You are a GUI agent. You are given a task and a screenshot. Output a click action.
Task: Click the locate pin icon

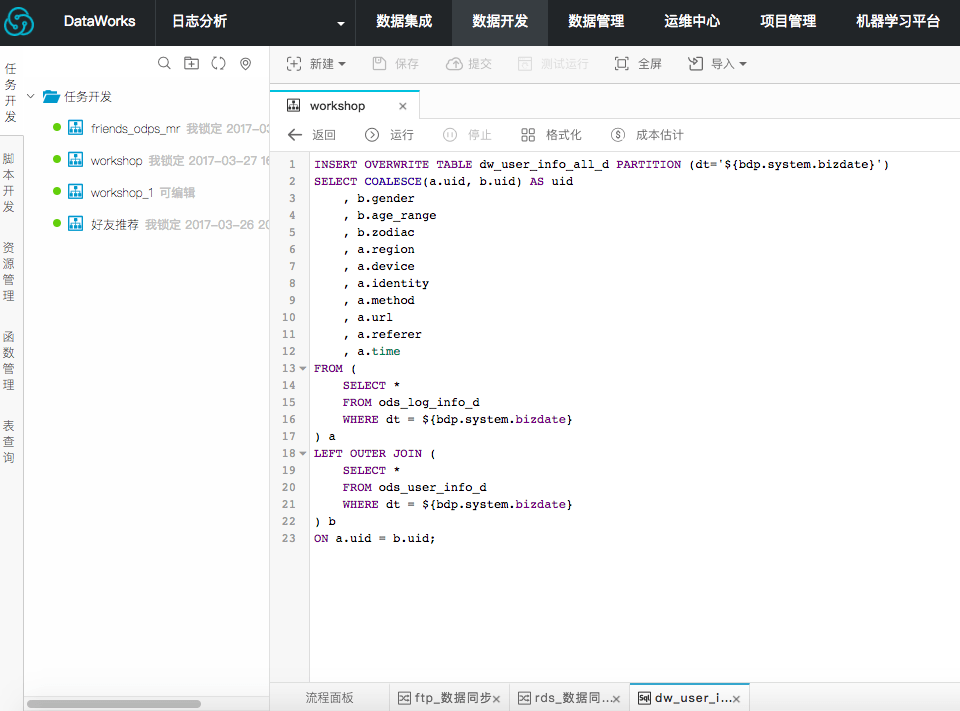(246, 64)
